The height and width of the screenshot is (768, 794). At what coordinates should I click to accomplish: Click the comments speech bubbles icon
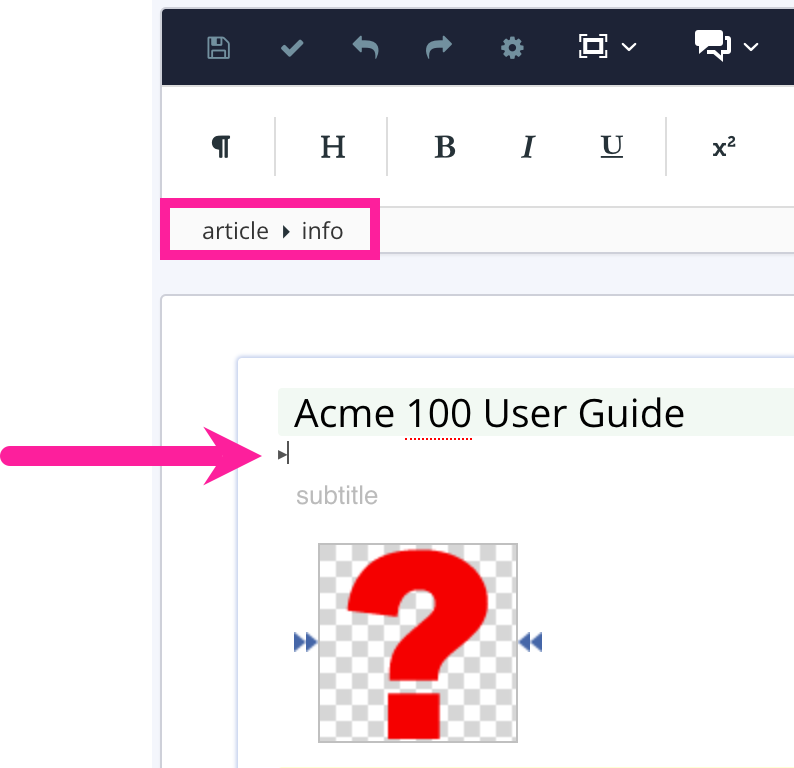[x=712, y=46]
